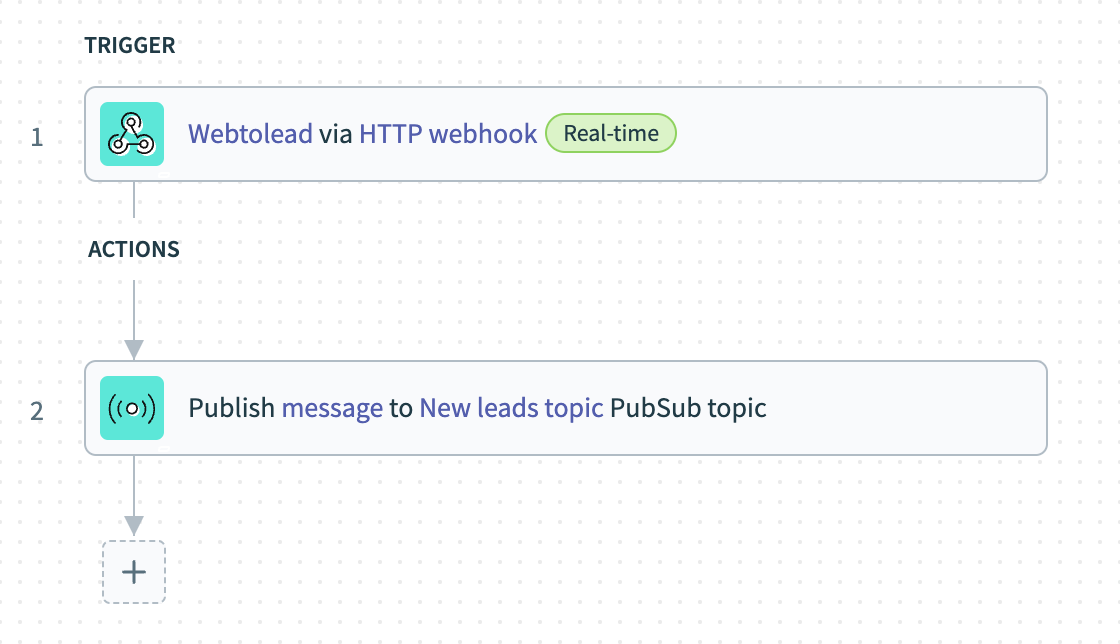The image size is (1120, 644).
Task: Click the PubSub broadcast icon
Action: 132,408
